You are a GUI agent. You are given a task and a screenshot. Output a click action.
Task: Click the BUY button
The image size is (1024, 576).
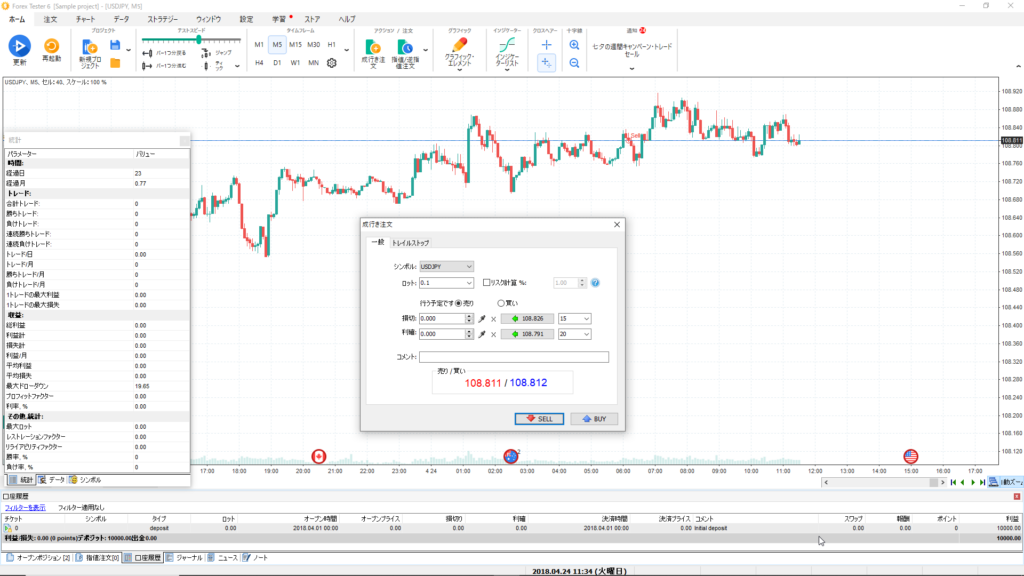click(594, 419)
